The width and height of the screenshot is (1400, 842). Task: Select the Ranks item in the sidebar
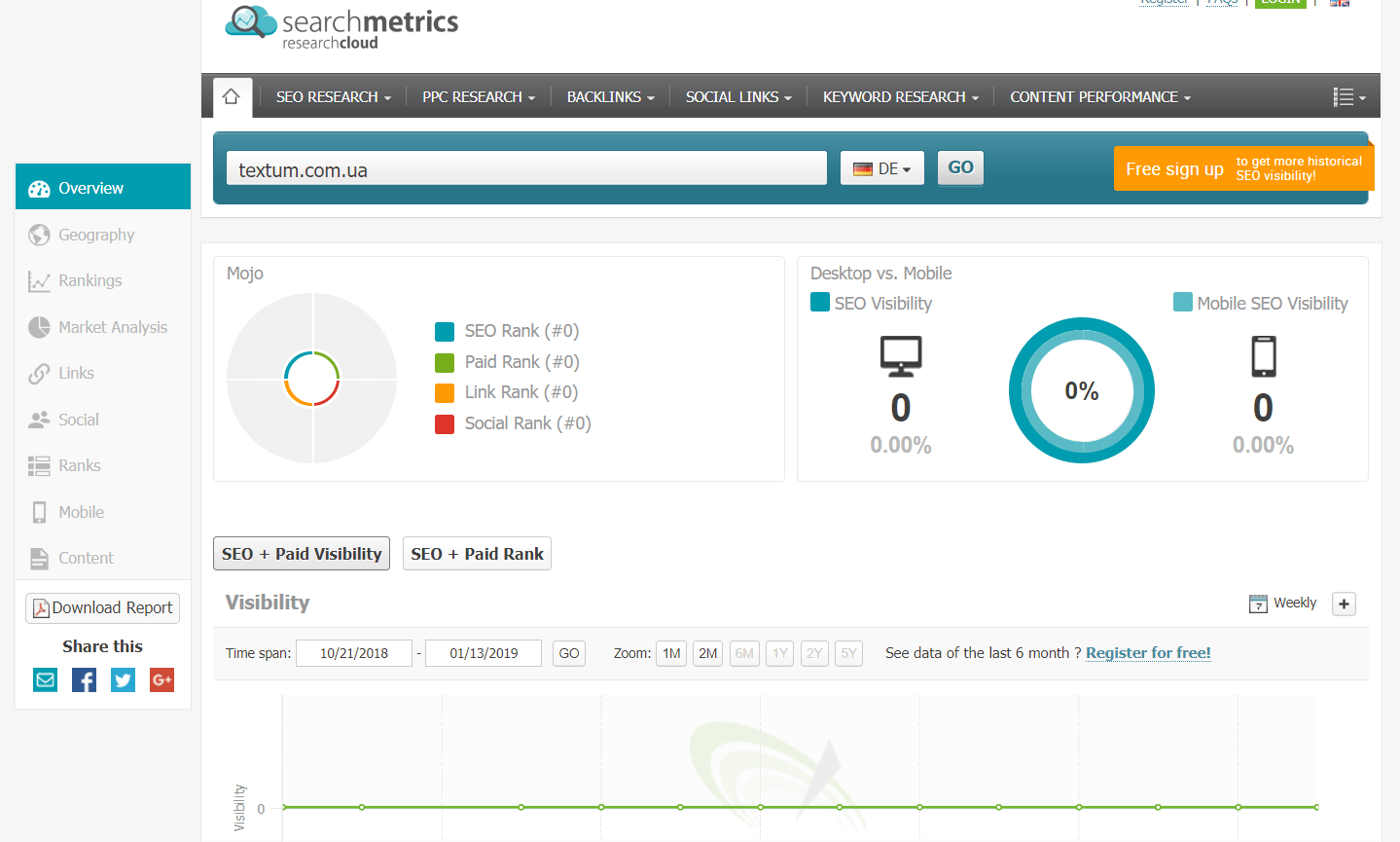103,465
